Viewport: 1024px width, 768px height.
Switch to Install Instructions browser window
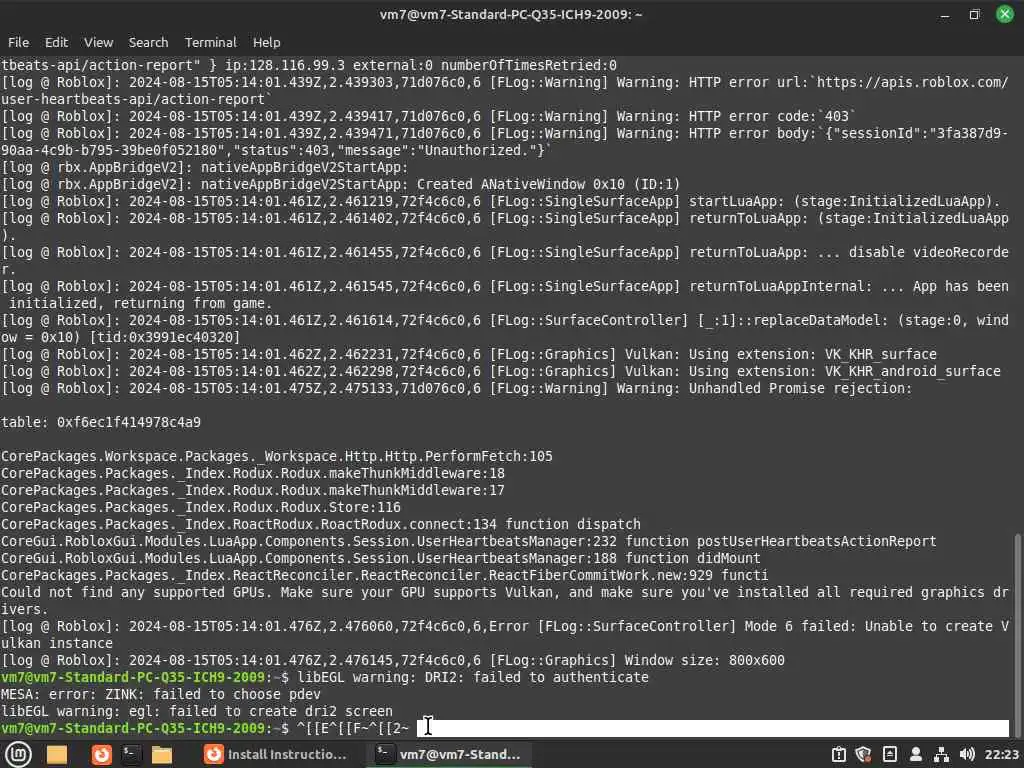tap(275, 754)
